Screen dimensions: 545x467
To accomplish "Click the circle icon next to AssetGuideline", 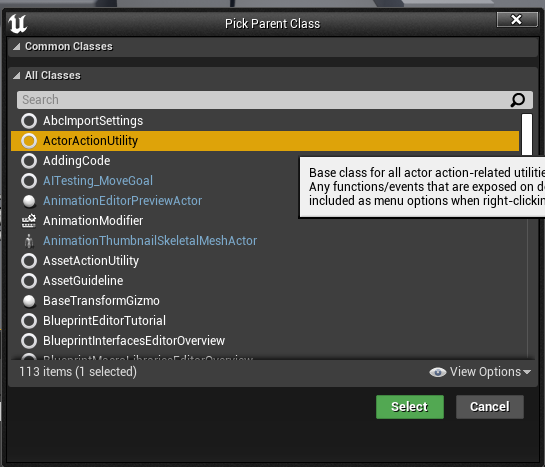I will (x=29, y=281).
